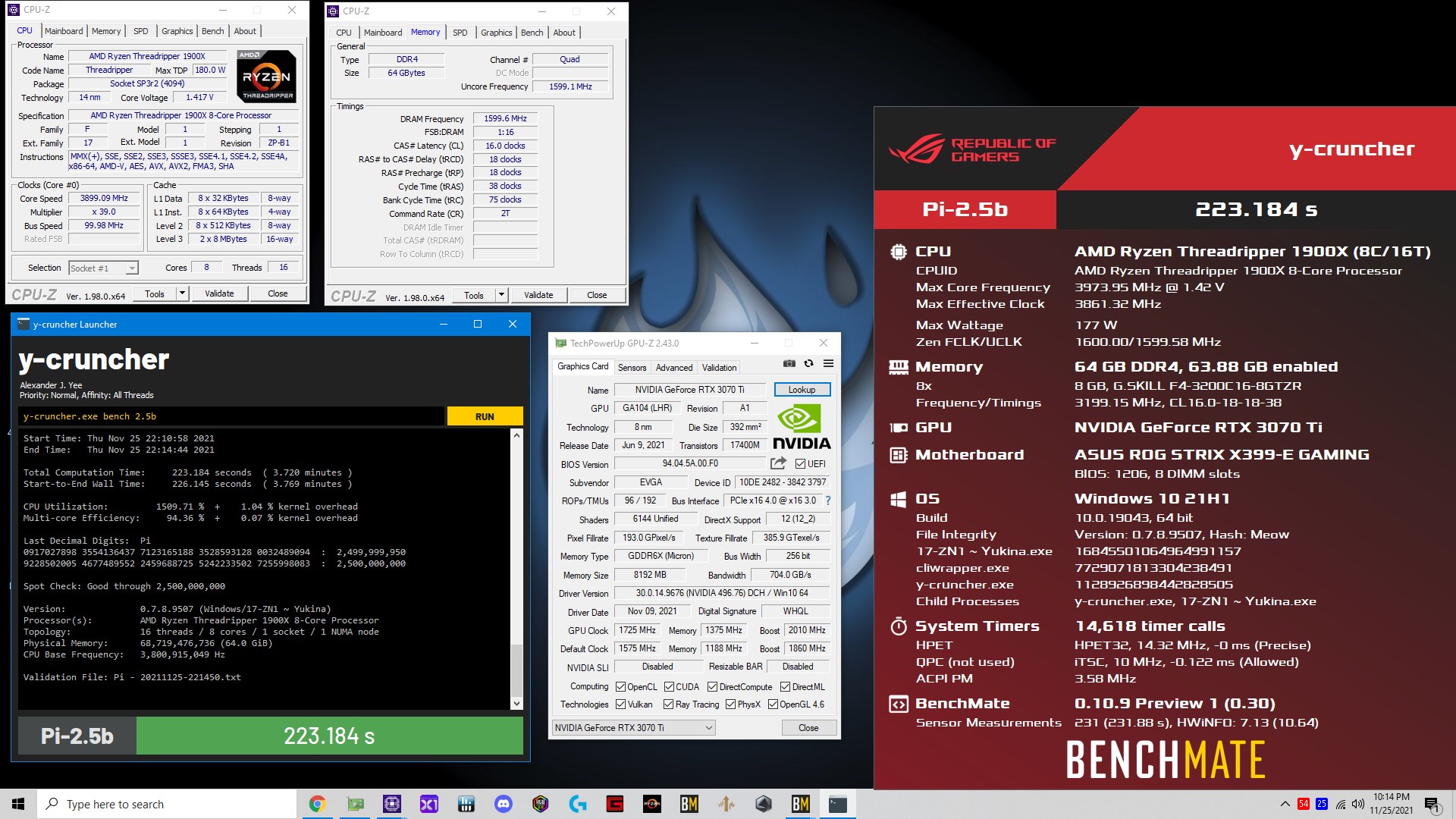Open the first BM BenchMate taskbar icon
The height and width of the screenshot is (819, 1456).
(689, 804)
